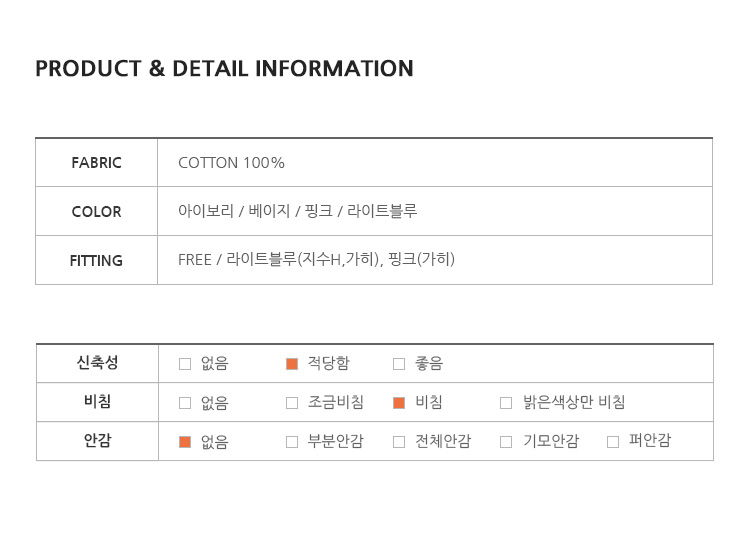Click the 신축성 row header
750x557 pixels.
(98, 362)
